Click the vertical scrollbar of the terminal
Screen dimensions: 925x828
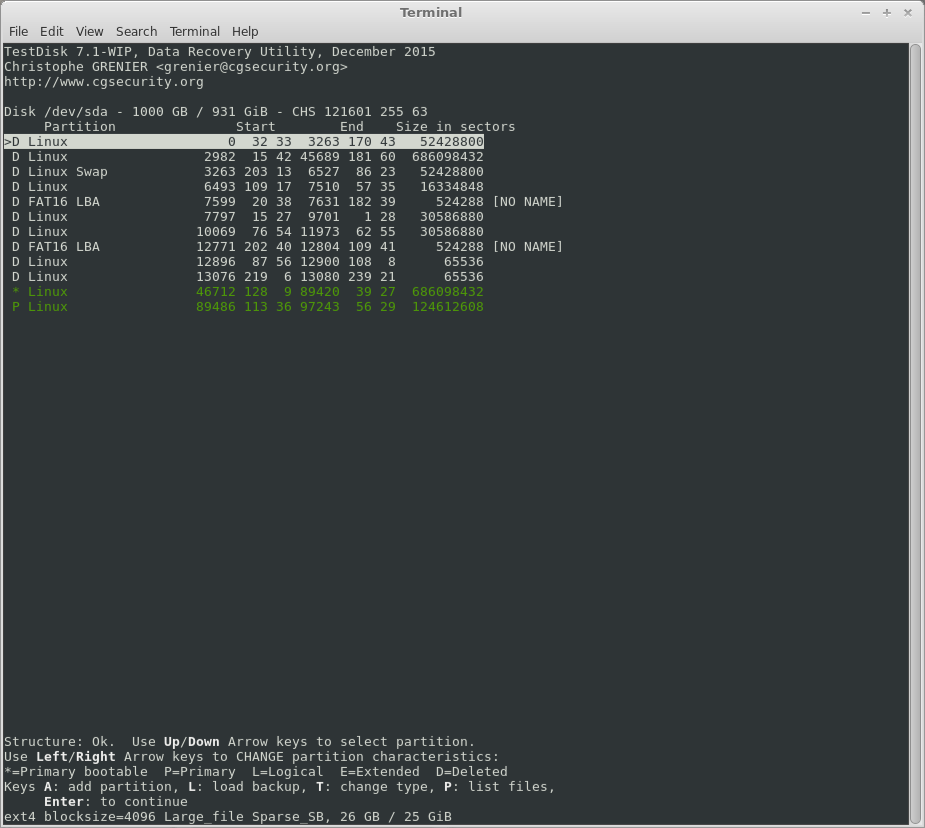tap(915, 430)
